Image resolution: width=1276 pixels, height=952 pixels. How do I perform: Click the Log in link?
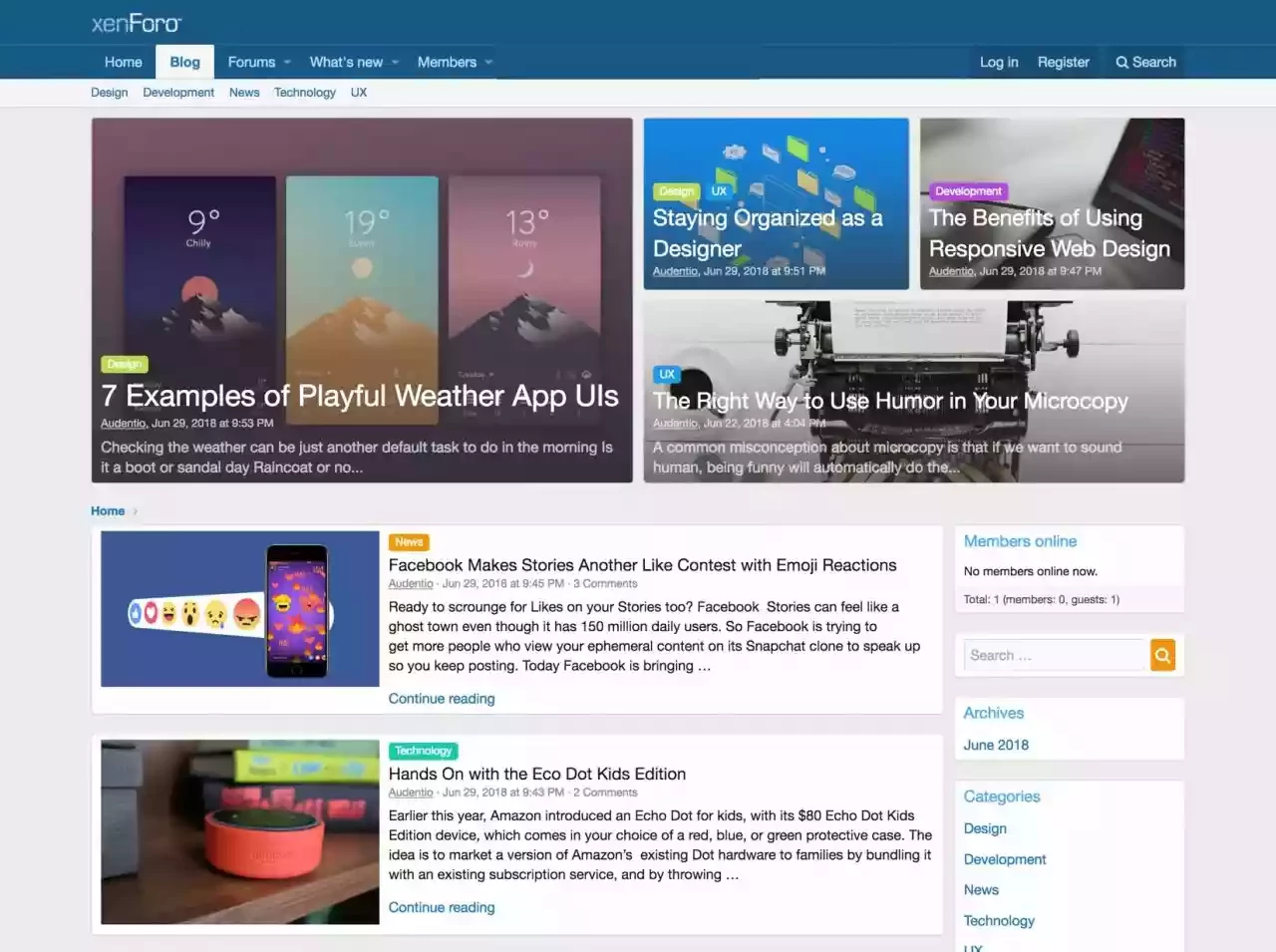999,62
